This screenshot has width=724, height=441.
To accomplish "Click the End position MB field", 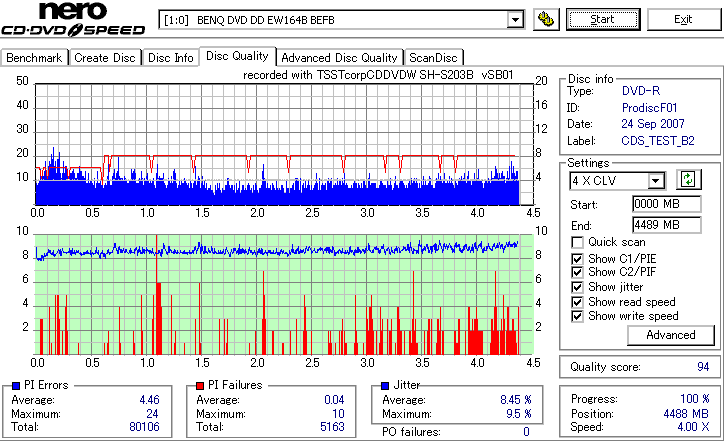I will [x=666, y=225].
